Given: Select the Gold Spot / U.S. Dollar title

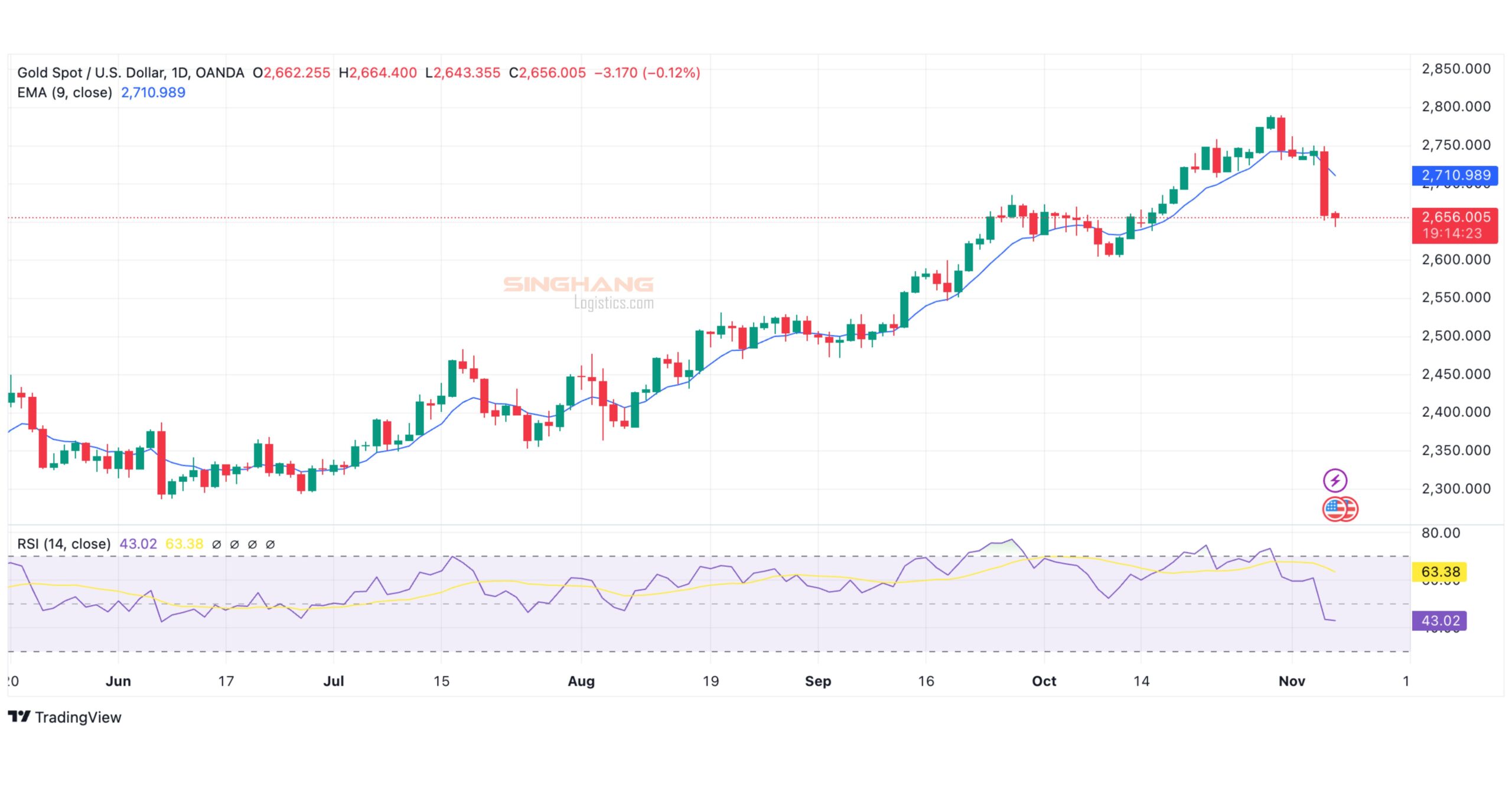Looking at the screenshot, I should point(131,73).
